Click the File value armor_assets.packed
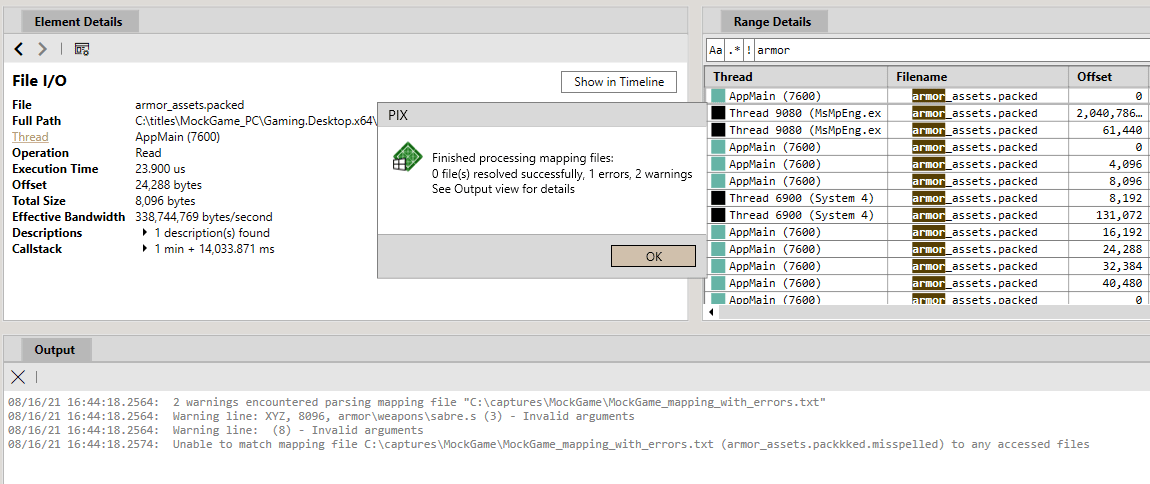1150x484 pixels. point(190,105)
